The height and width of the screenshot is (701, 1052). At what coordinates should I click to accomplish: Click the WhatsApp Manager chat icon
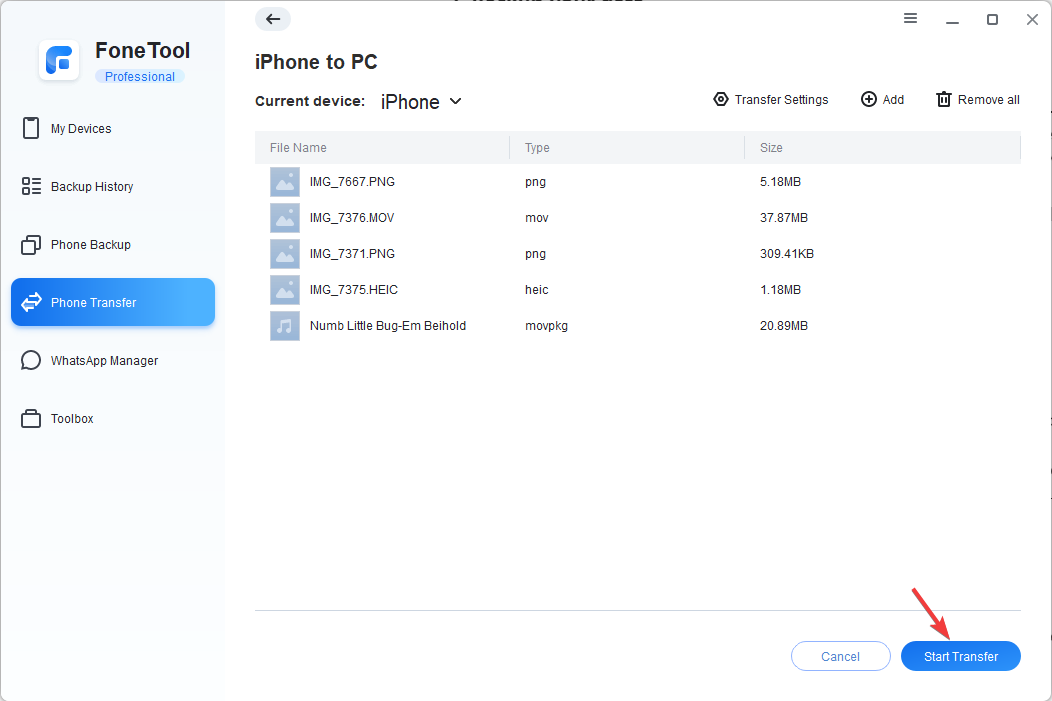31,360
